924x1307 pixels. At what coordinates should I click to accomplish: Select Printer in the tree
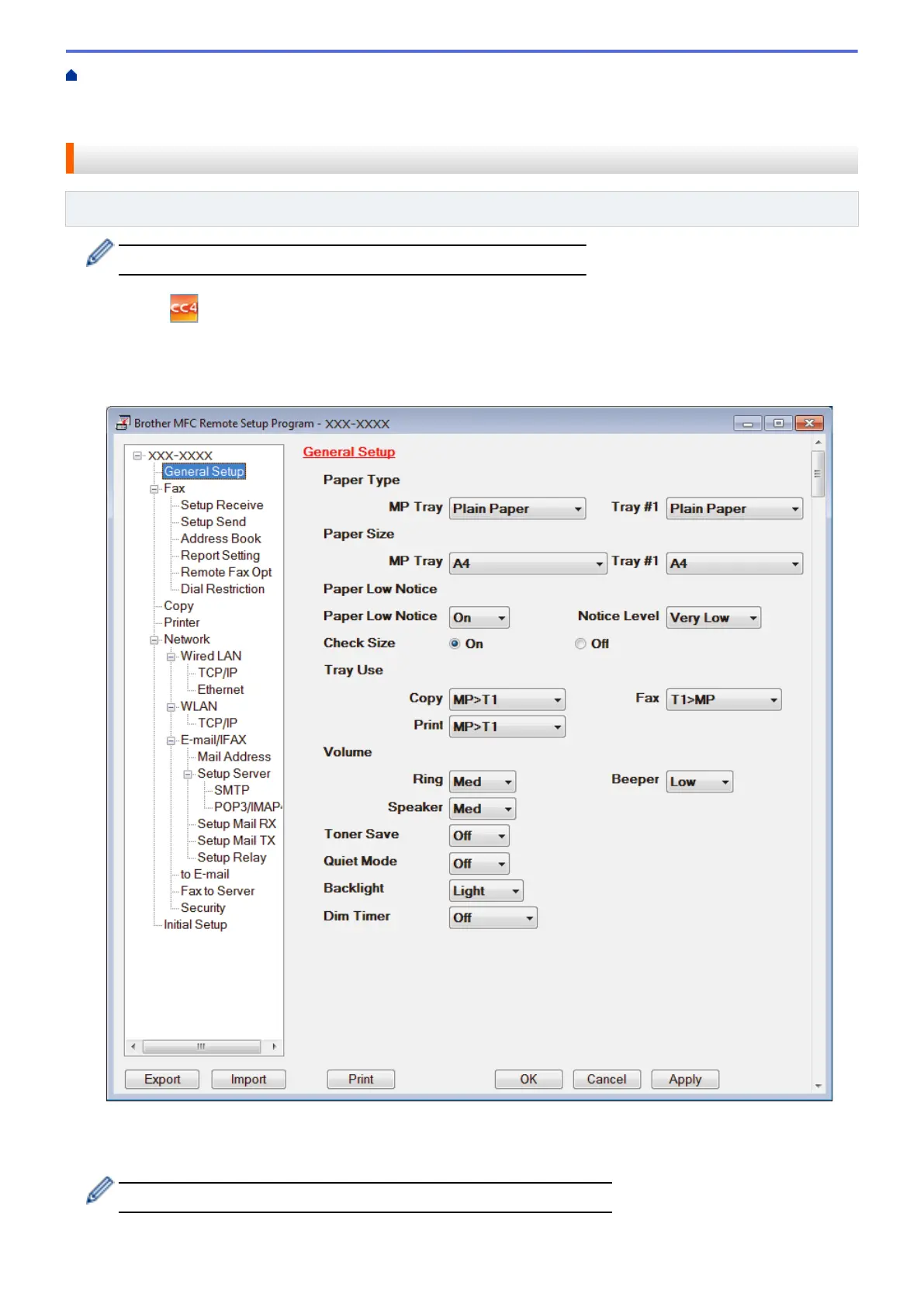pos(182,622)
